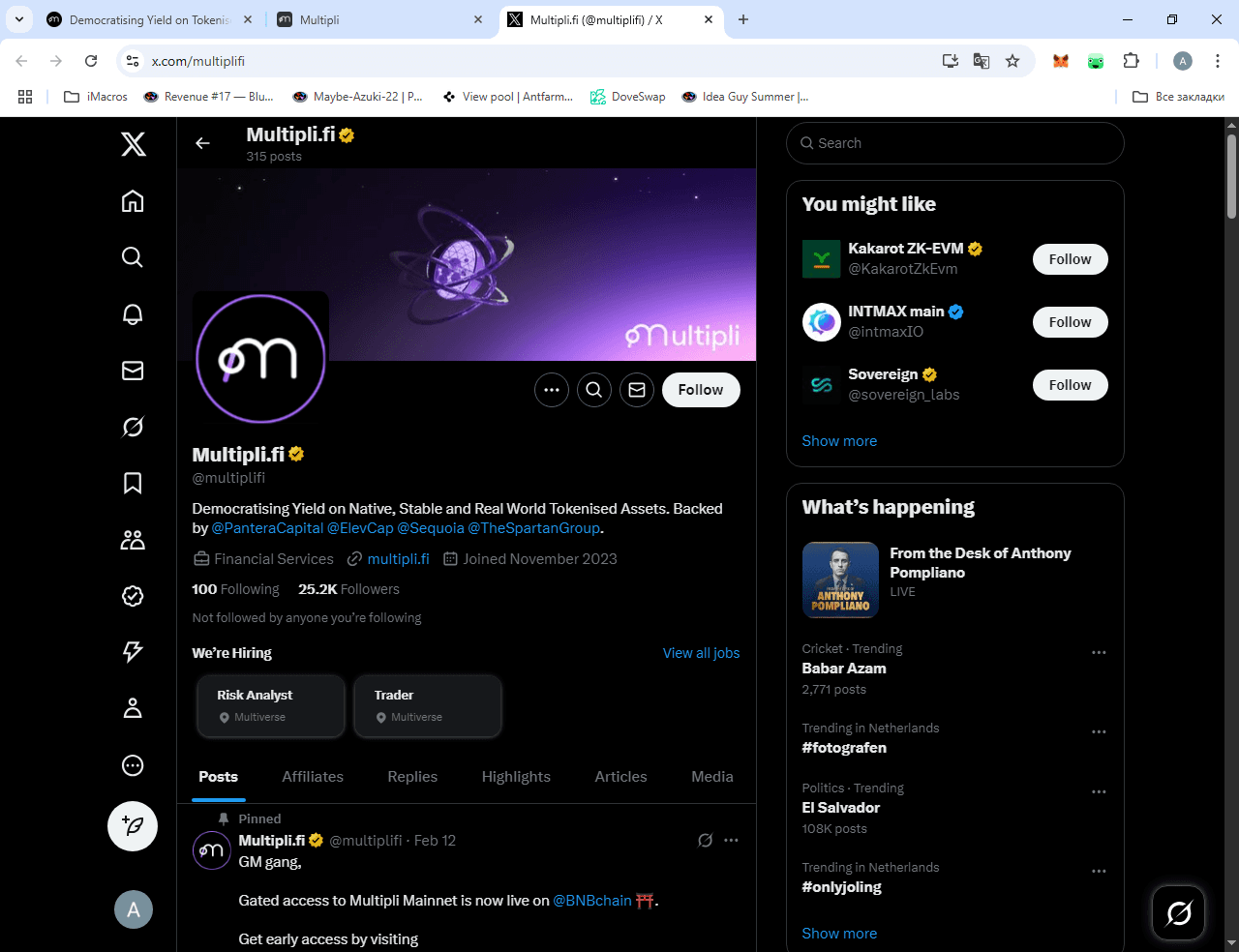The width and height of the screenshot is (1239, 952).
Task: Show more in What's happening
Action: pyautogui.click(x=839, y=934)
